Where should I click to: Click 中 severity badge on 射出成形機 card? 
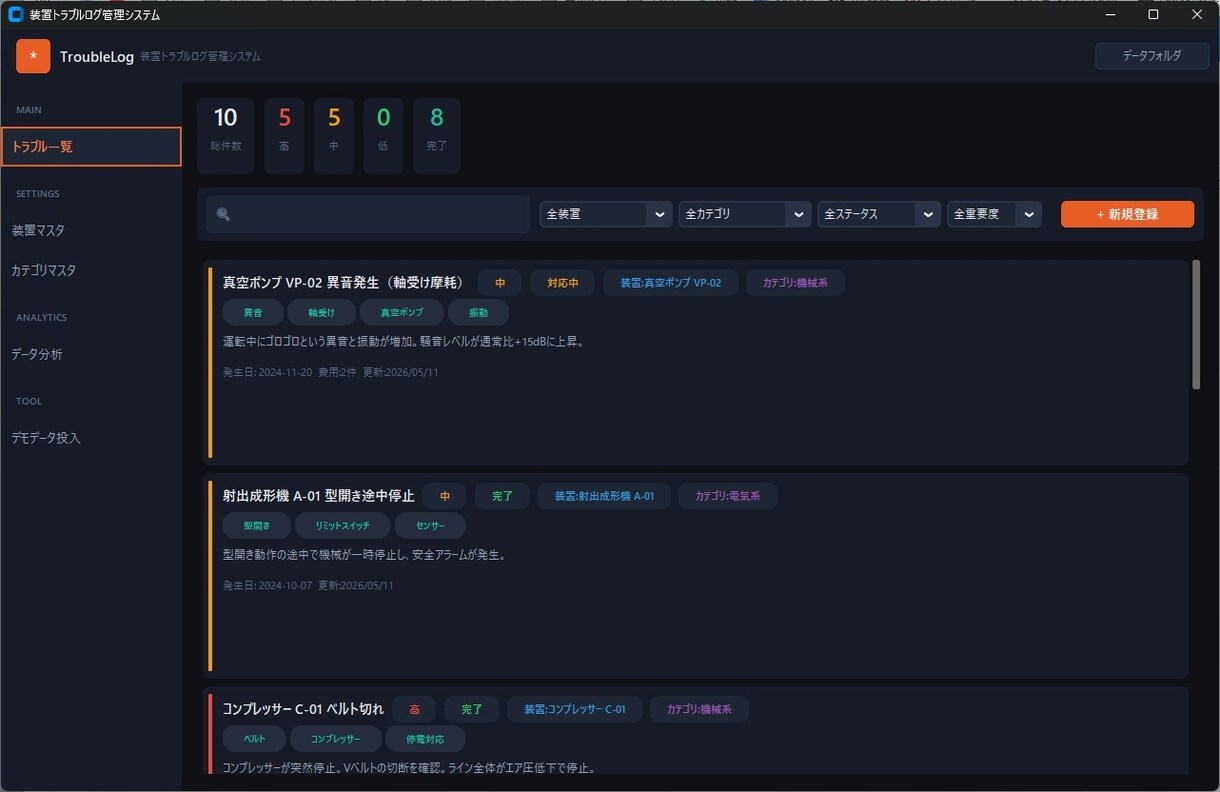[445, 496]
